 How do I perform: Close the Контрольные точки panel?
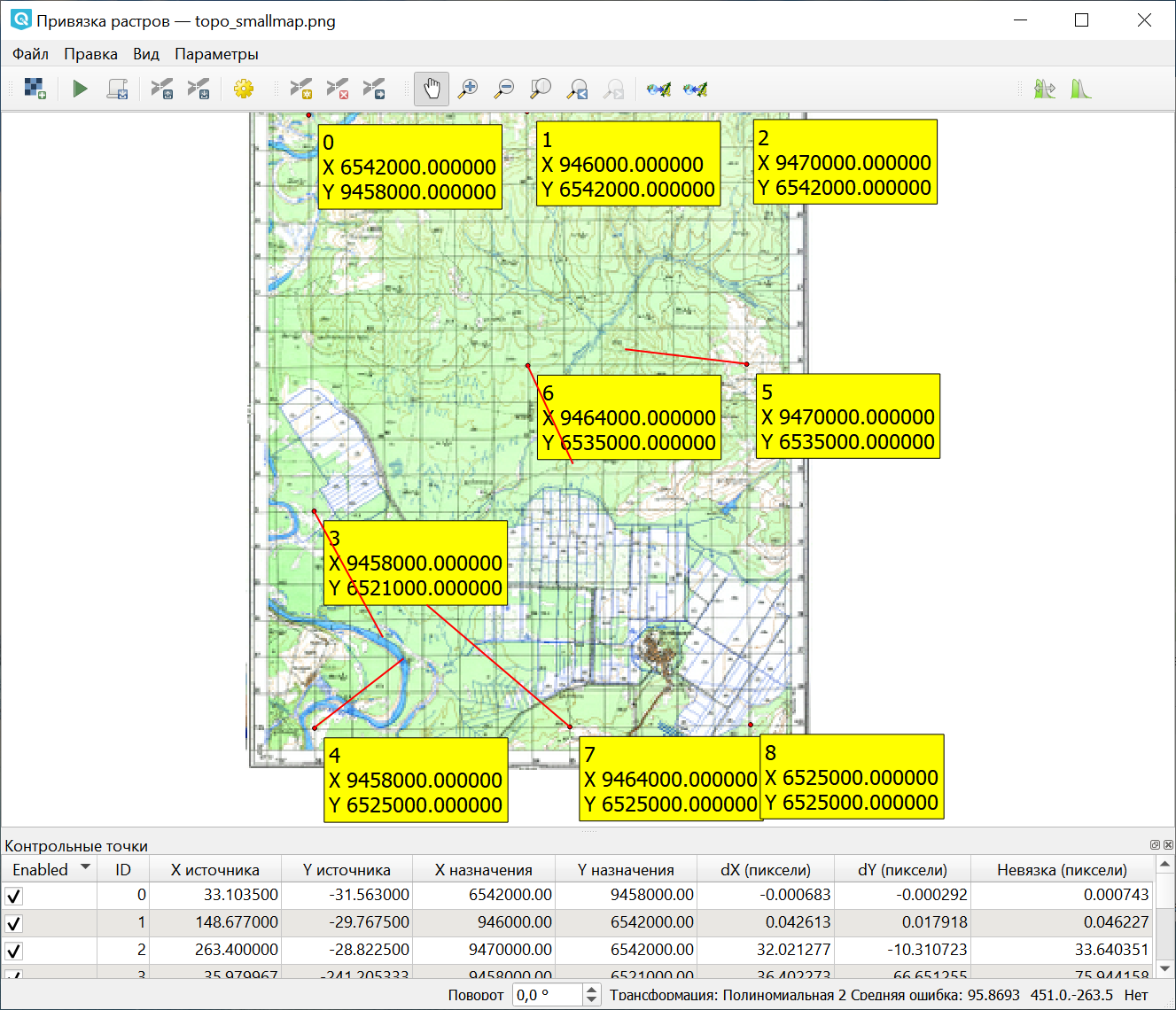1168,845
